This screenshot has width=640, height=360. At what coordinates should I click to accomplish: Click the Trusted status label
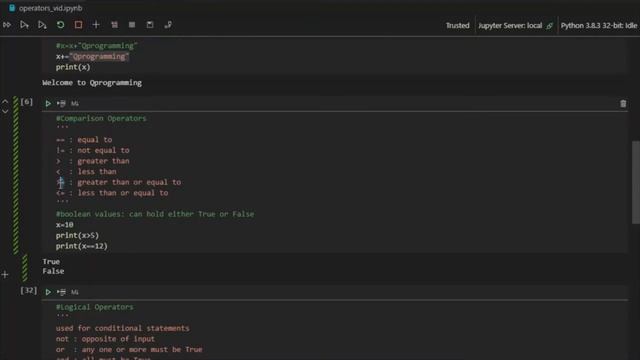[x=457, y=25]
